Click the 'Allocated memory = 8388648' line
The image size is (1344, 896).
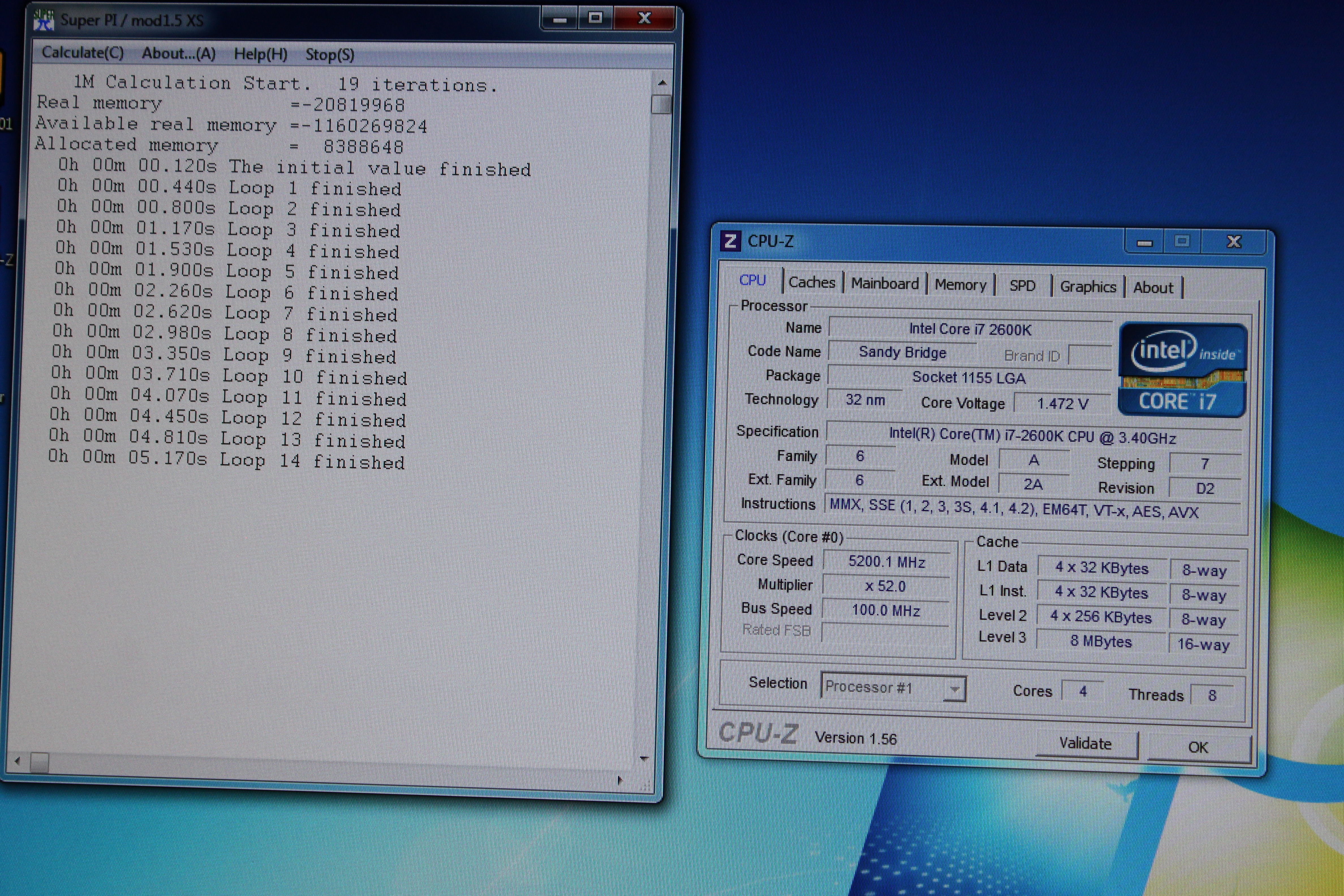(219, 145)
